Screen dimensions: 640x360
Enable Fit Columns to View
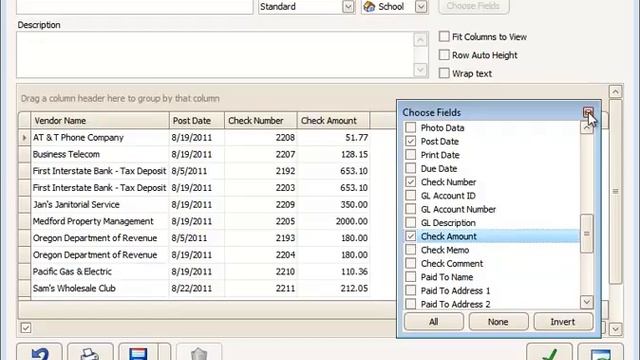444,36
